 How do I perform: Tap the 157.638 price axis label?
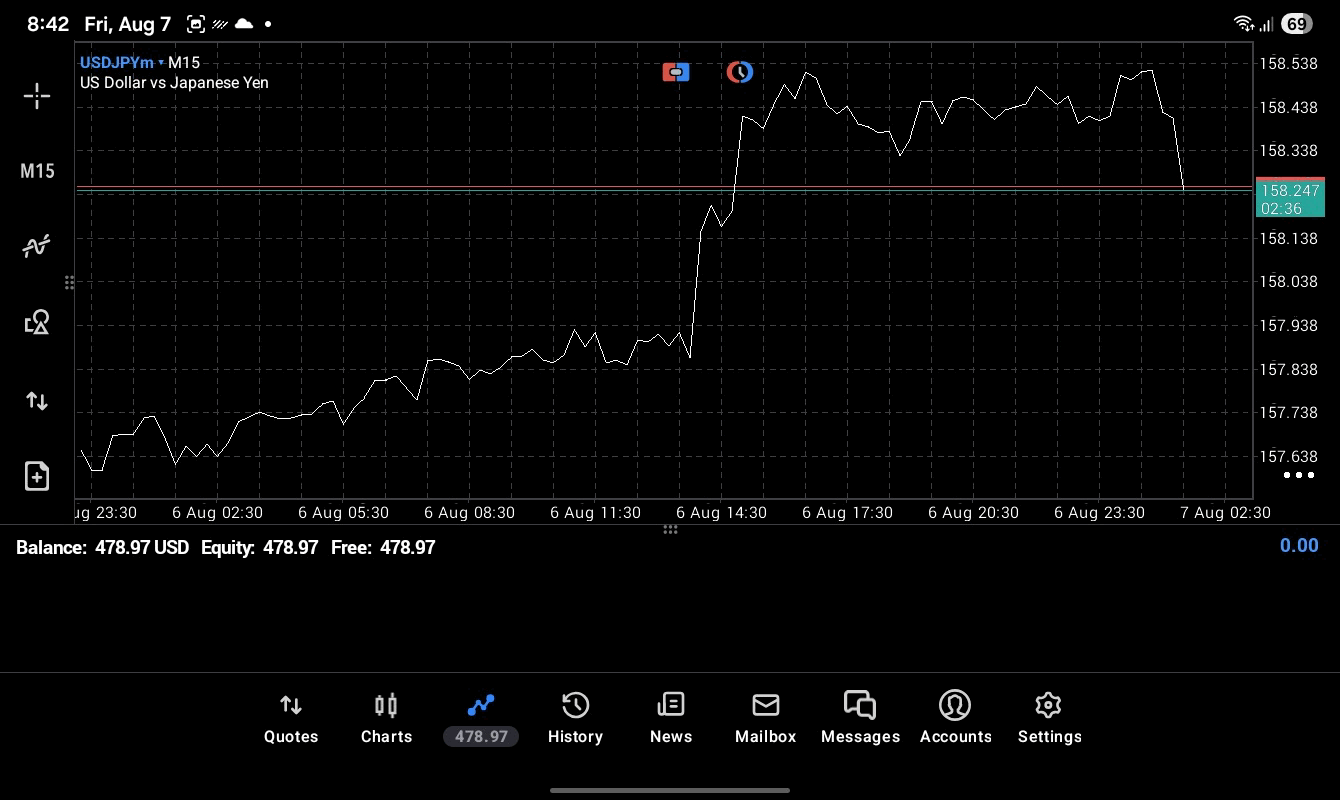[1288, 456]
